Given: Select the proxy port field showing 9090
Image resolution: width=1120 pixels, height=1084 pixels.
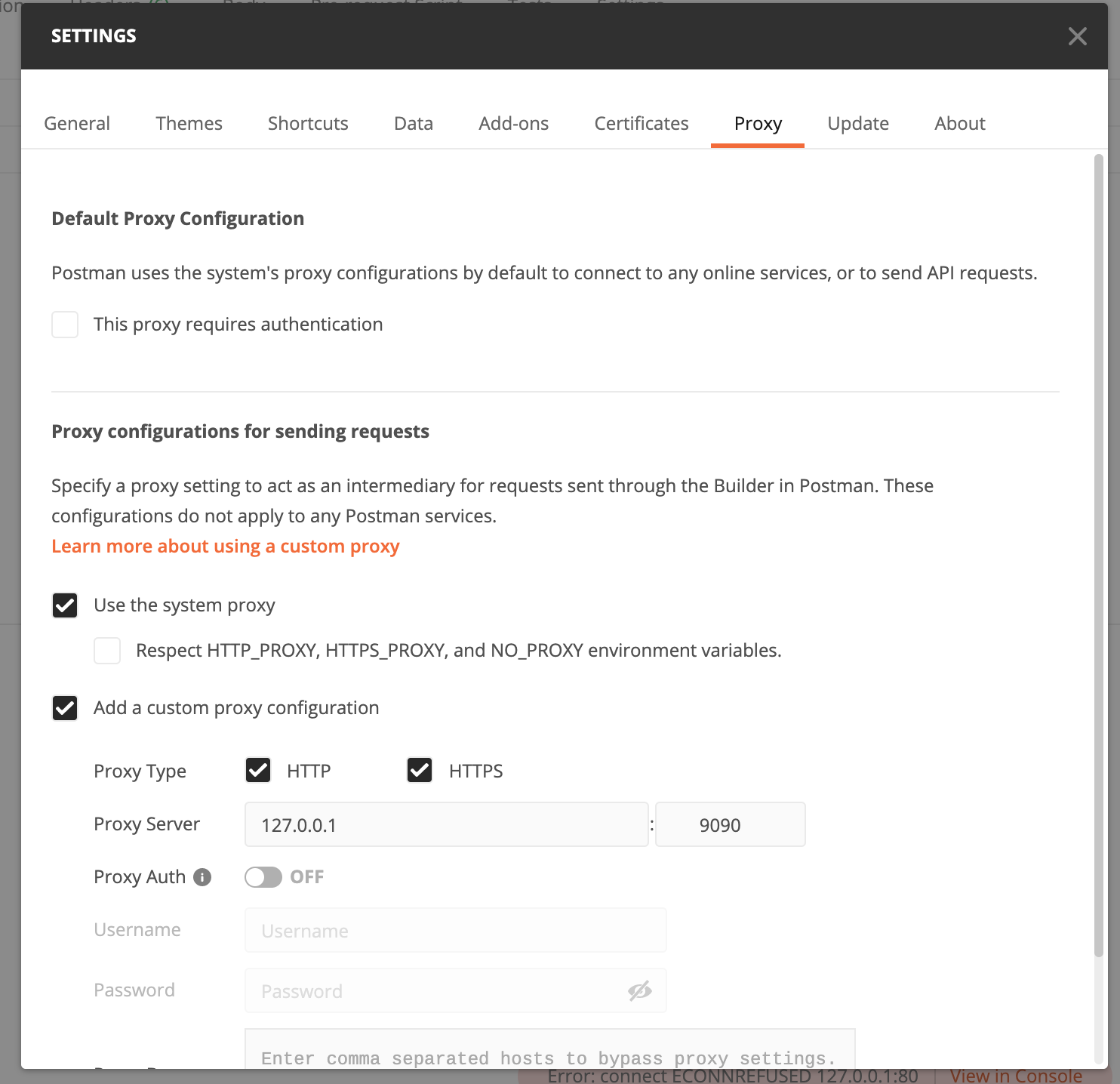Looking at the screenshot, I should (729, 824).
